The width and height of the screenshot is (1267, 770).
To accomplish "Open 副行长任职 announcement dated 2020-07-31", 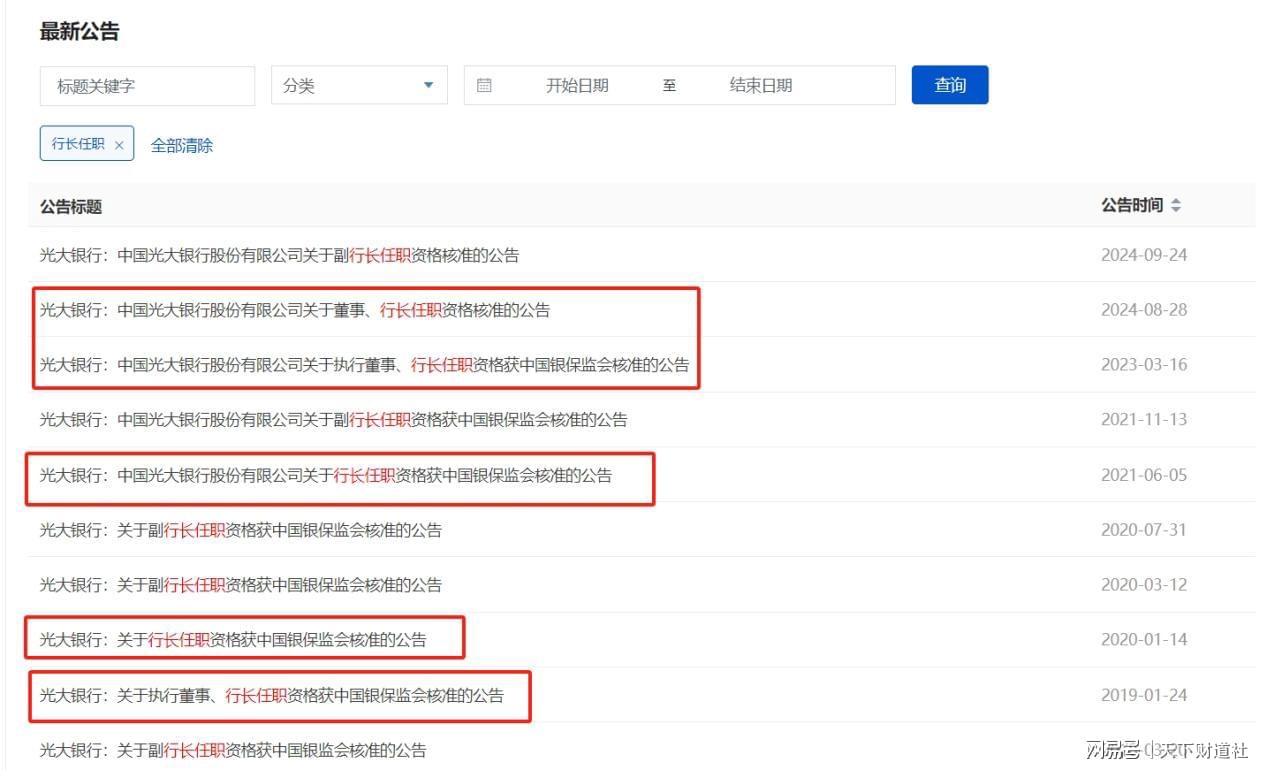I will [x=240, y=530].
